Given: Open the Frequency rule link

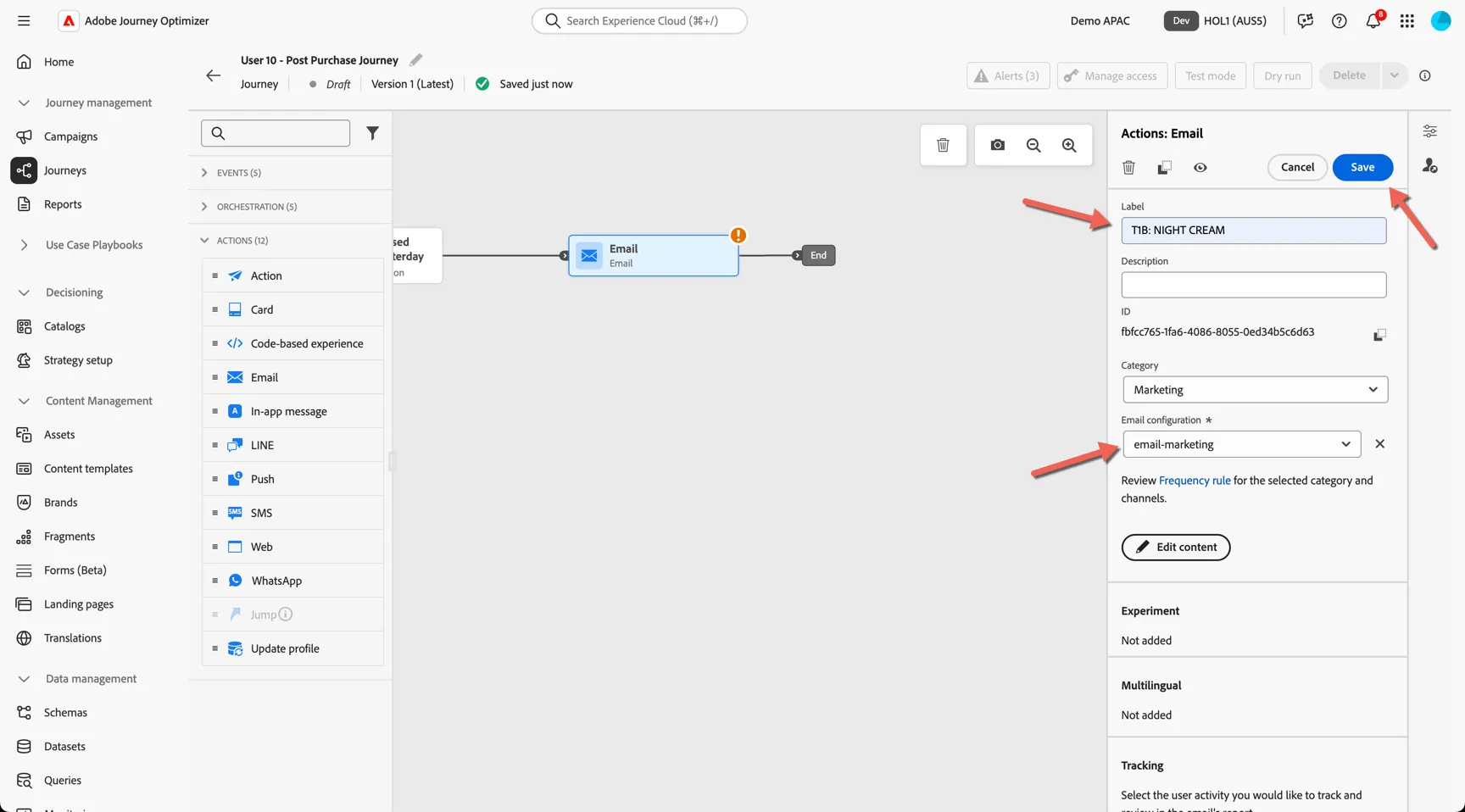Looking at the screenshot, I should coord(1195,481).
